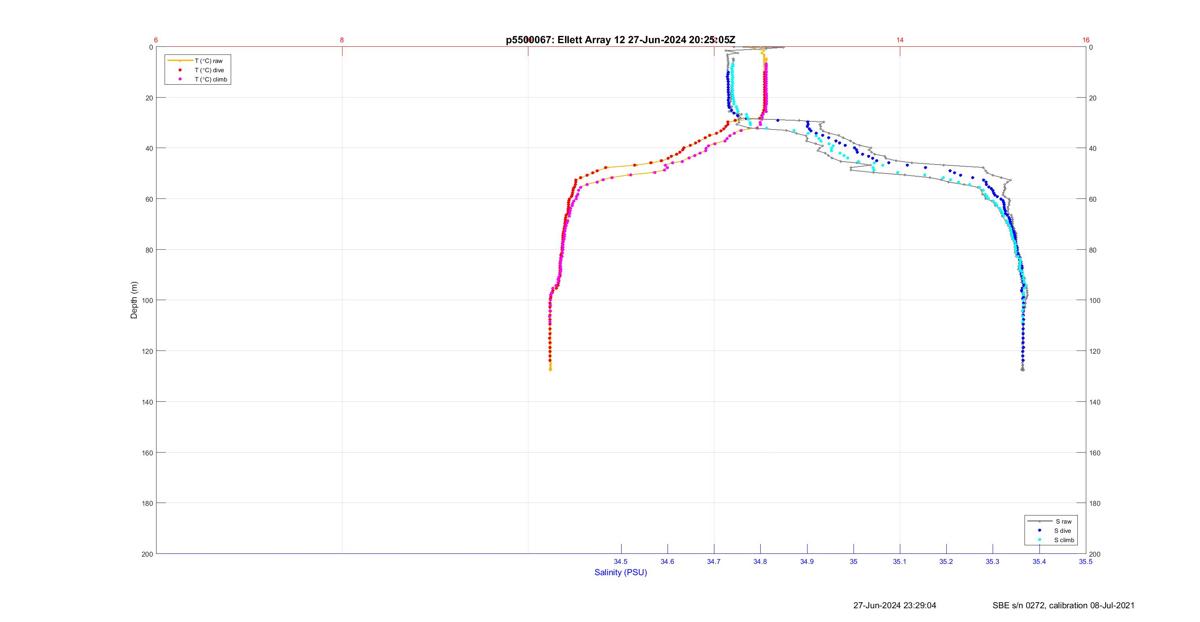Click the 35.5 salinity tick label
The image size is (1200, 622).
pos(1085,562)
